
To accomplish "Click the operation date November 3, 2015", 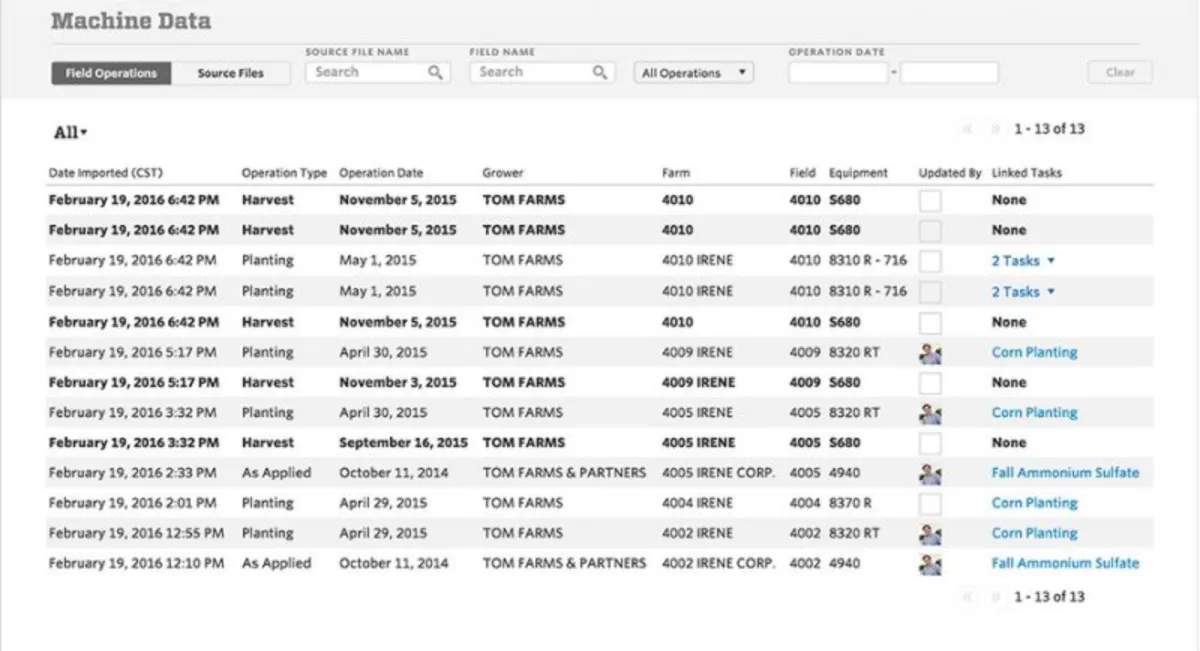I will pos(398,382).
